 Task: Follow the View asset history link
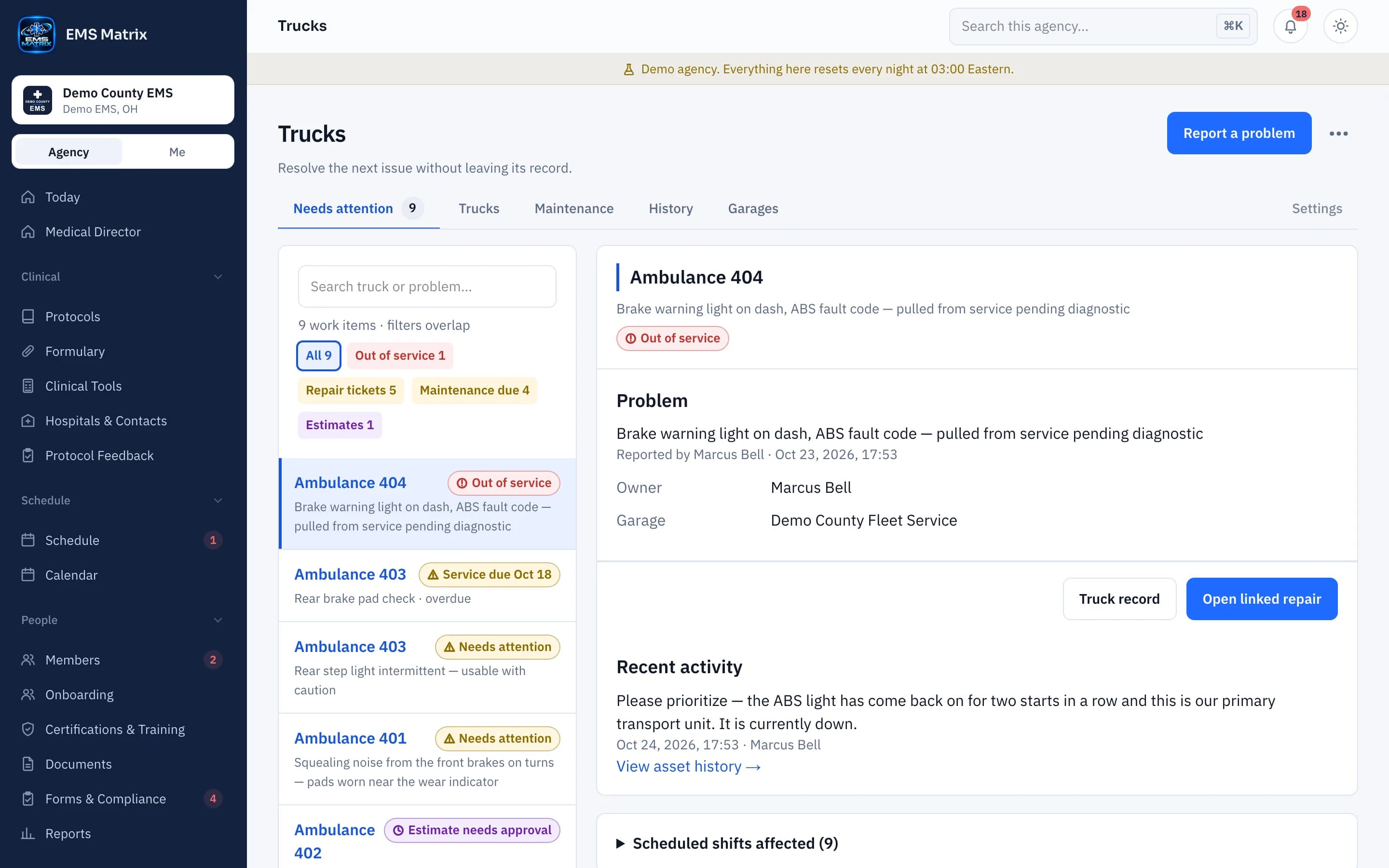tap(688, 766)
